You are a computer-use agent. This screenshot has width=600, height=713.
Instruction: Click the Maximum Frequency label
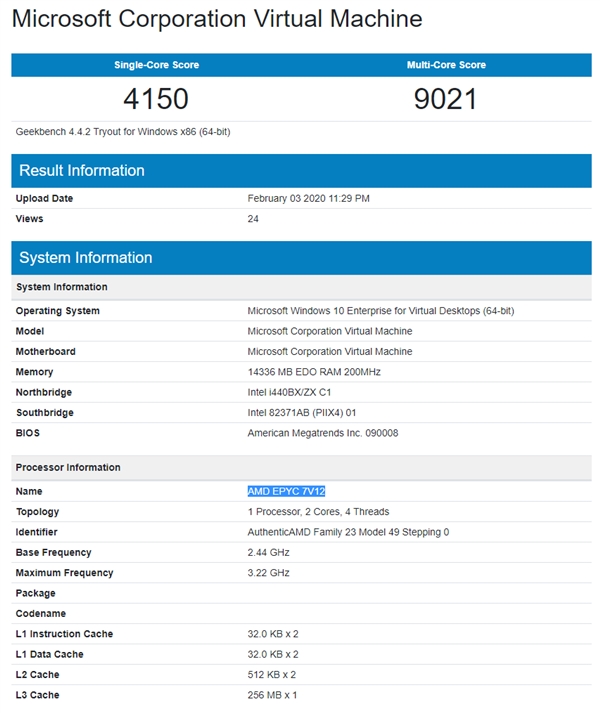[64, 573]
